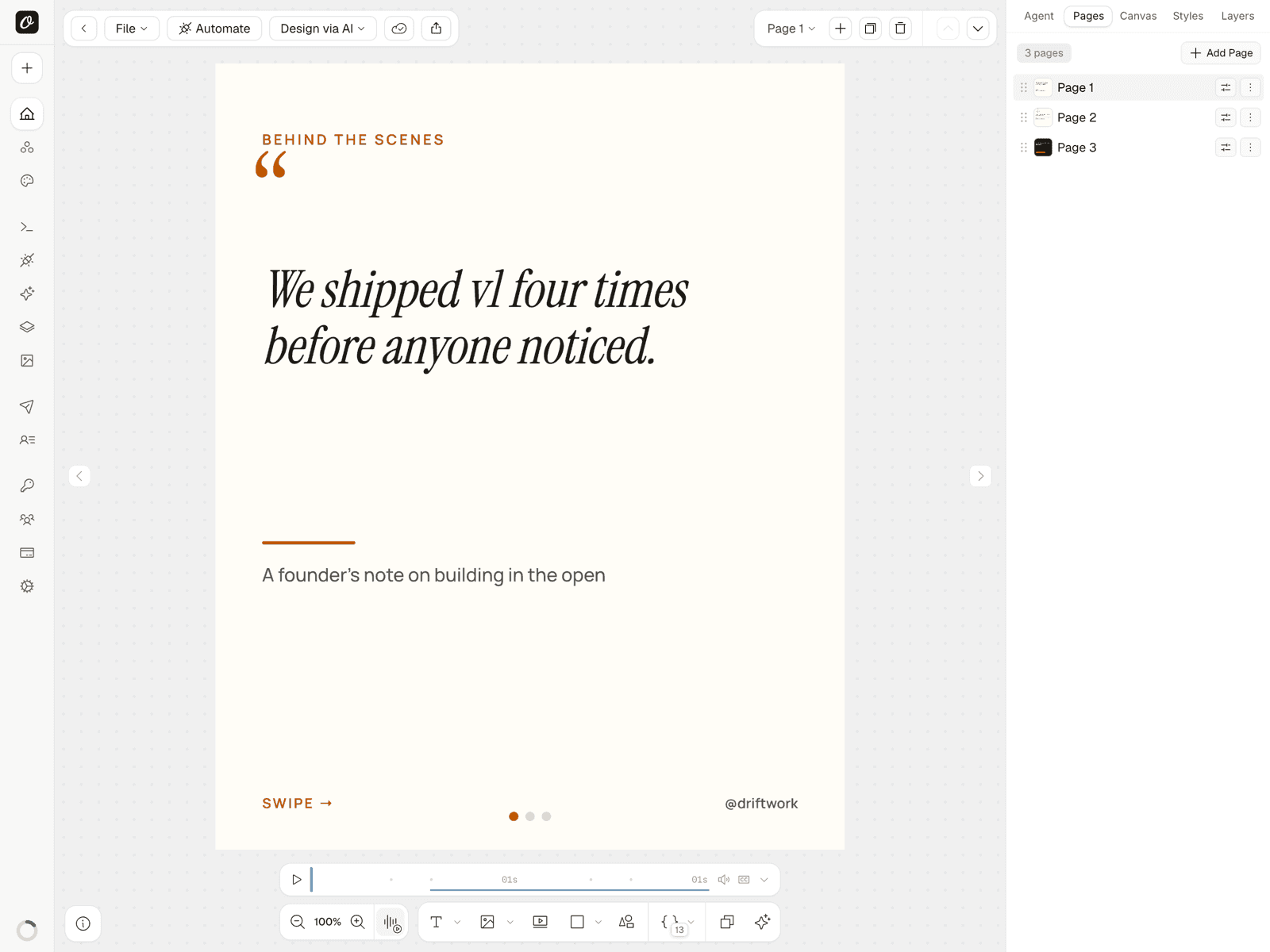
Task: Click the back arrow in top toolbar
Action: pos(84,29)
